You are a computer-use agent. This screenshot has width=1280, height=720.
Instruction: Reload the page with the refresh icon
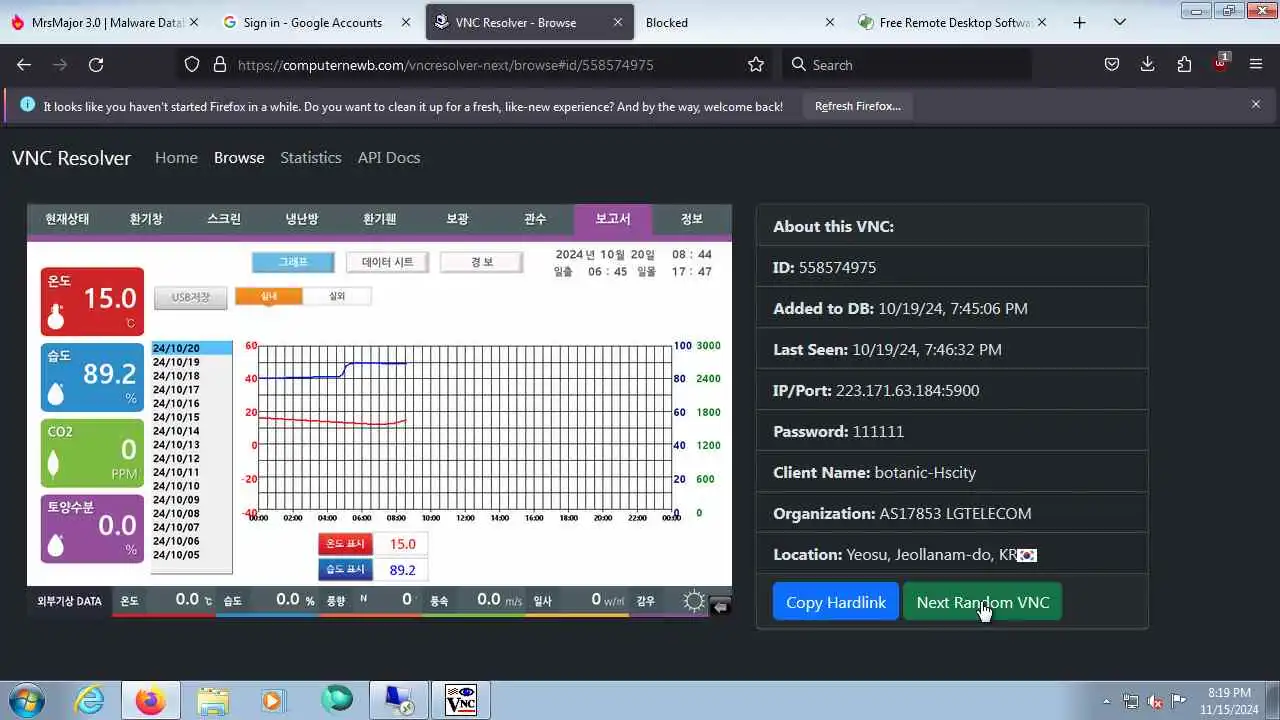coord(96,65)
